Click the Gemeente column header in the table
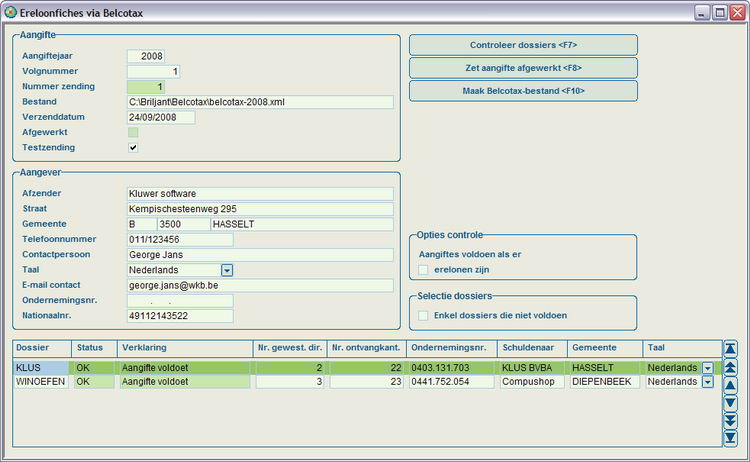Screen dimensions: 750x462 [x=605, y=348]
